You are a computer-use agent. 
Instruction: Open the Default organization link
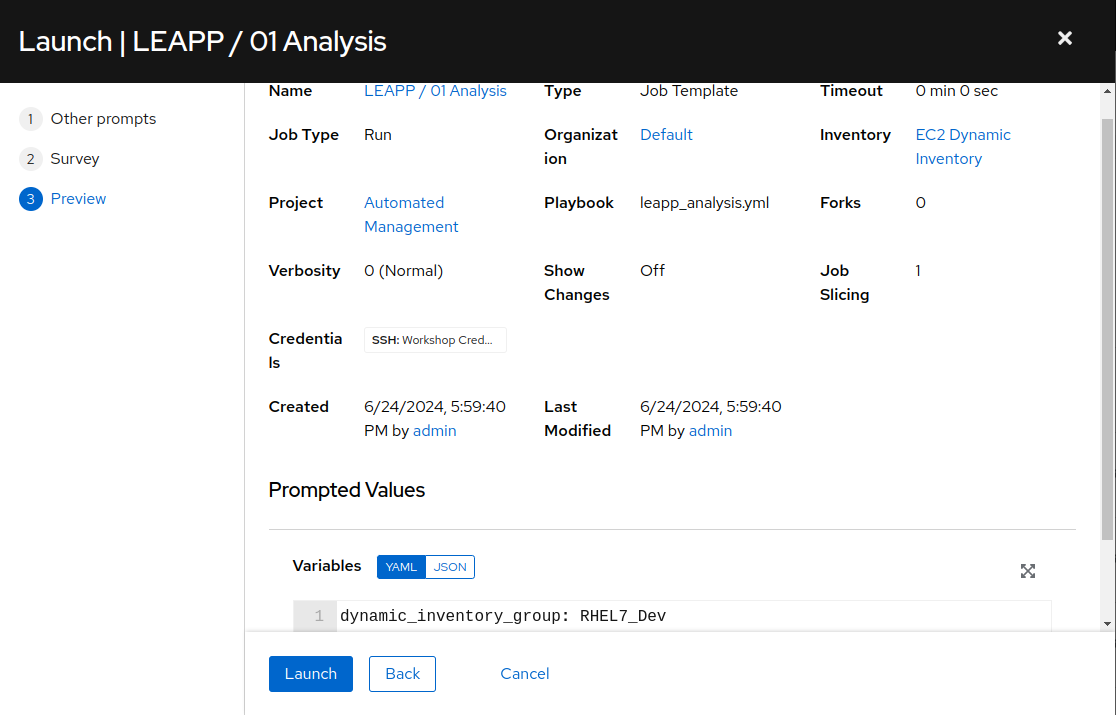[x=666, y=134]
